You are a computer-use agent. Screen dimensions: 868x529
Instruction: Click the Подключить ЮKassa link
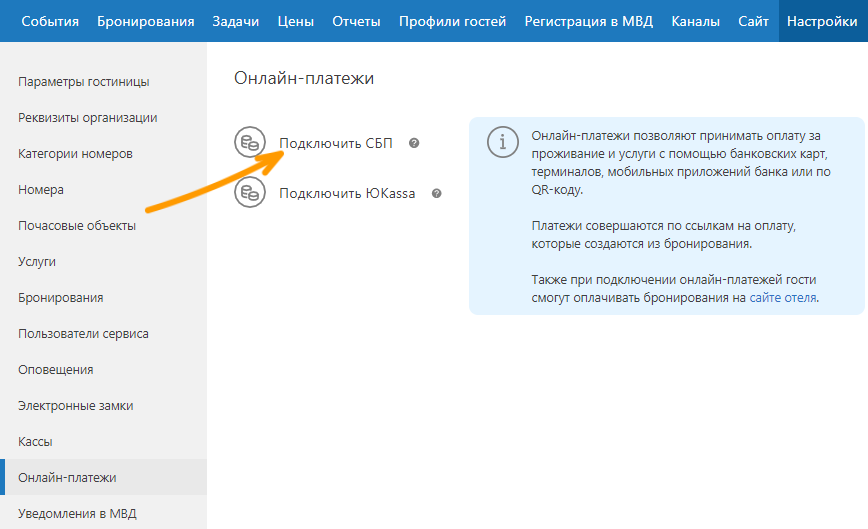(x=347, y=194)
